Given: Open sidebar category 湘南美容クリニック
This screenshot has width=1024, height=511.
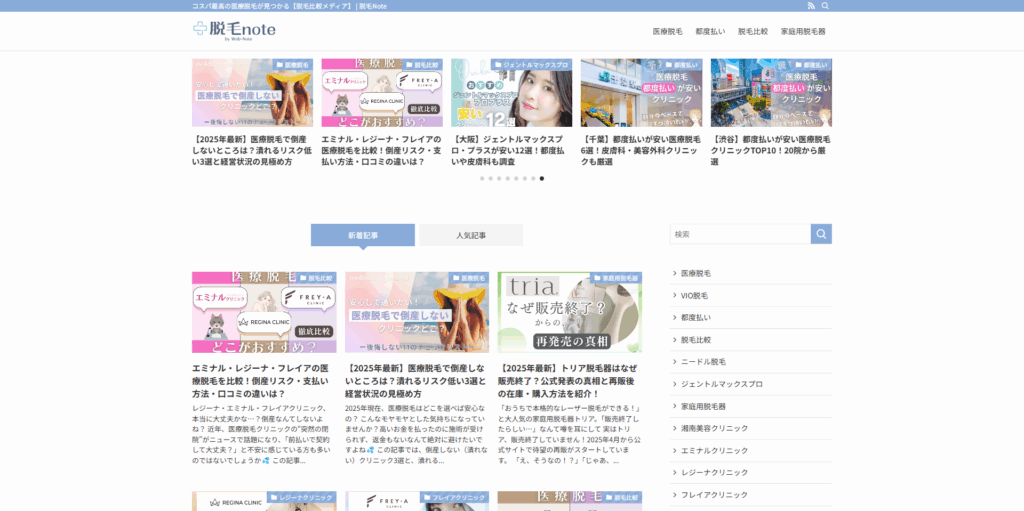Looking at the screenshot, I should (x=751, y=428).
